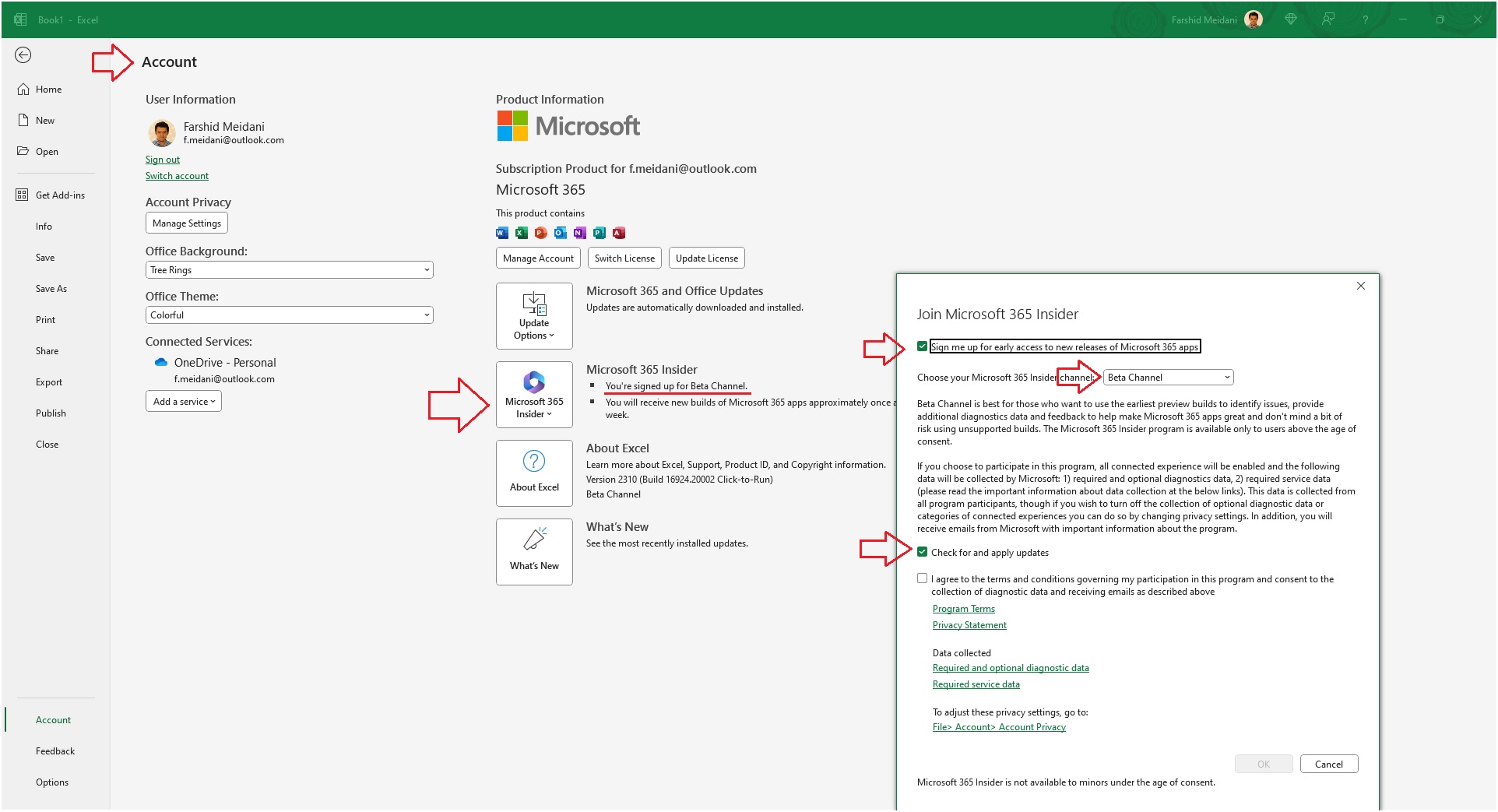This screenshot has width=1498, height=812.
Task: Click the Open folder icon in sidebar
Action: click(23, 151)
